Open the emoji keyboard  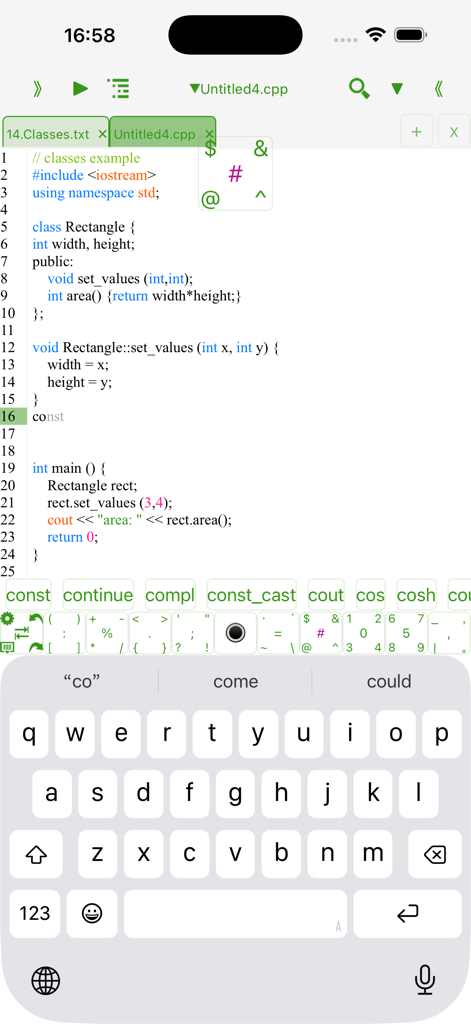point(92,914)
